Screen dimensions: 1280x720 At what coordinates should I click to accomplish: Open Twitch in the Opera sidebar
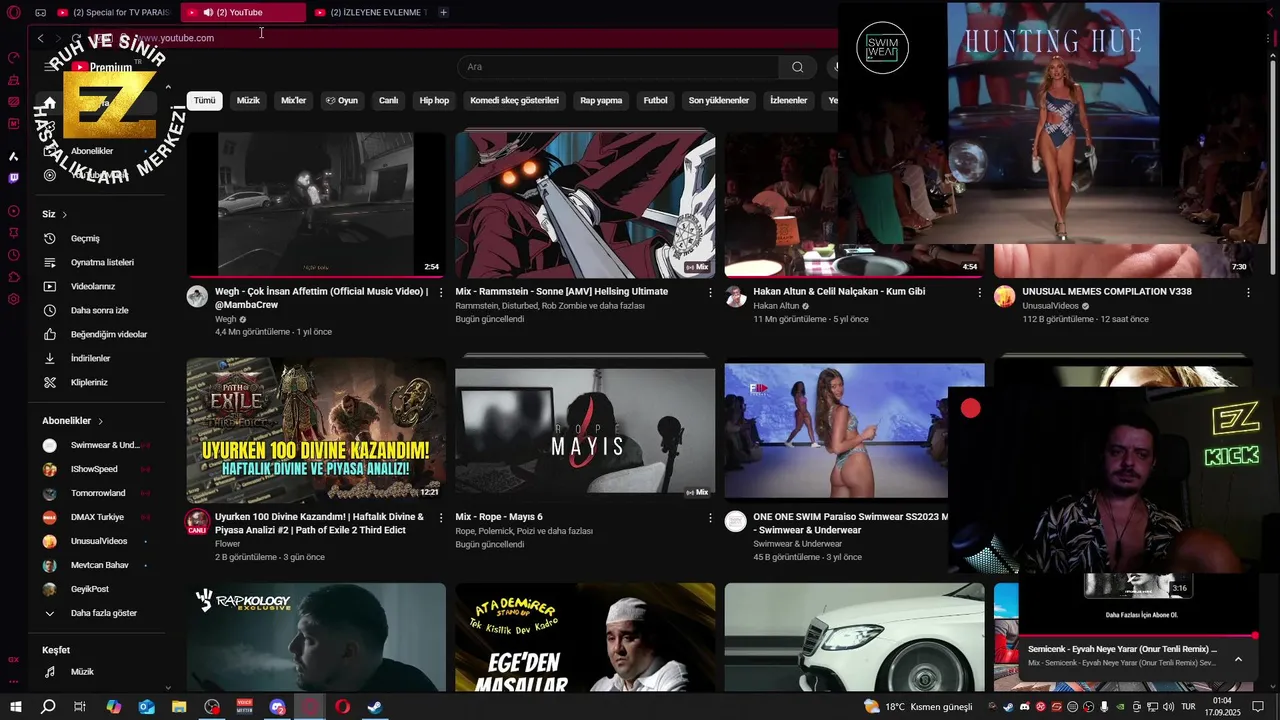pos(14,178)
